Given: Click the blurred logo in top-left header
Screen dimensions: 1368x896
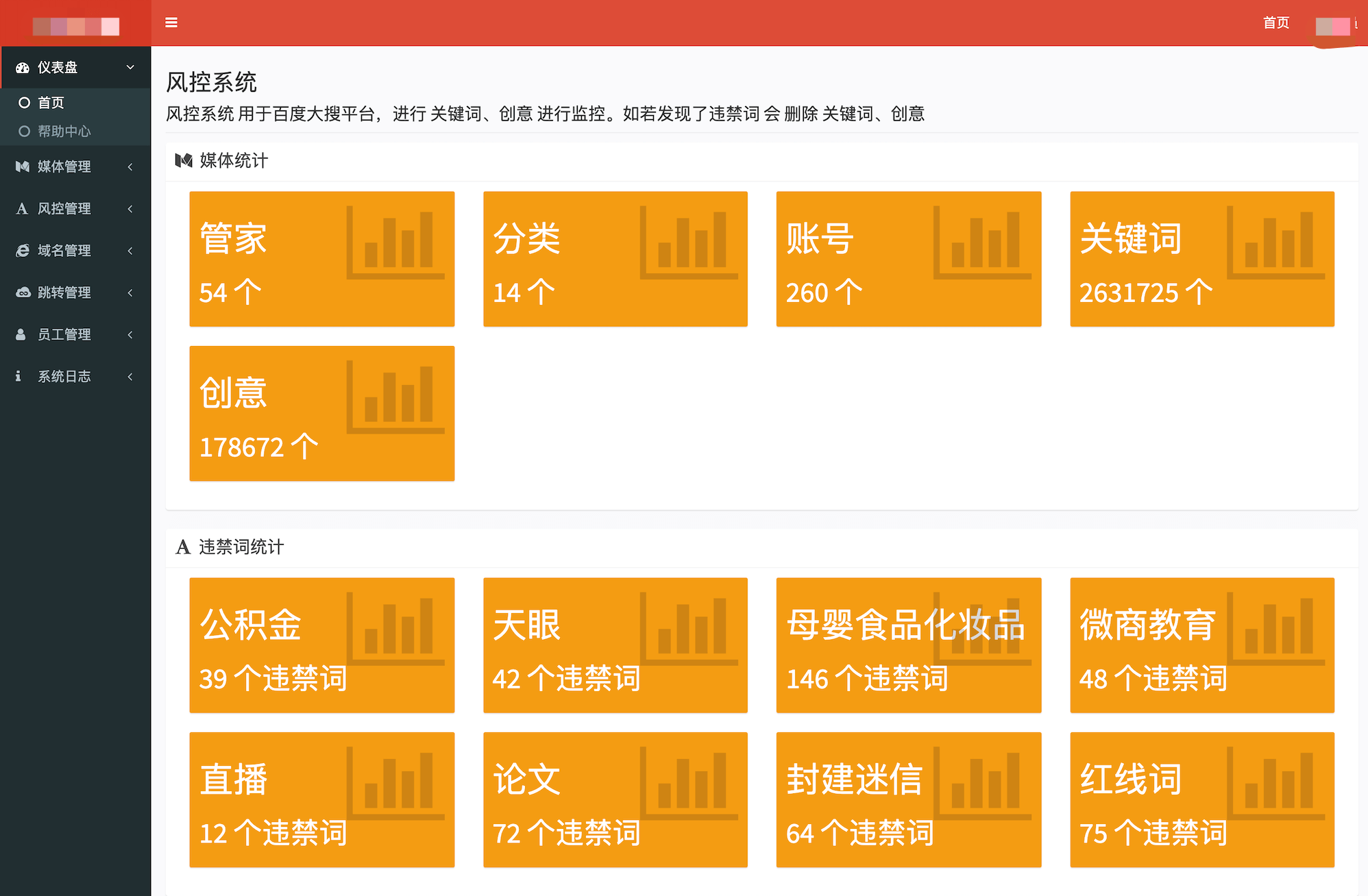Looking at the screenshot, I should [76, 26].
